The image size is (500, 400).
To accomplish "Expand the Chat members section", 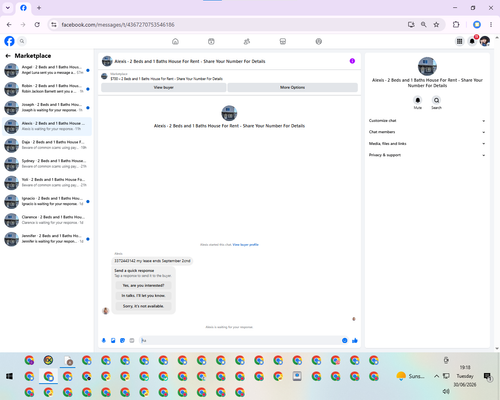I will tap(427, 132).
